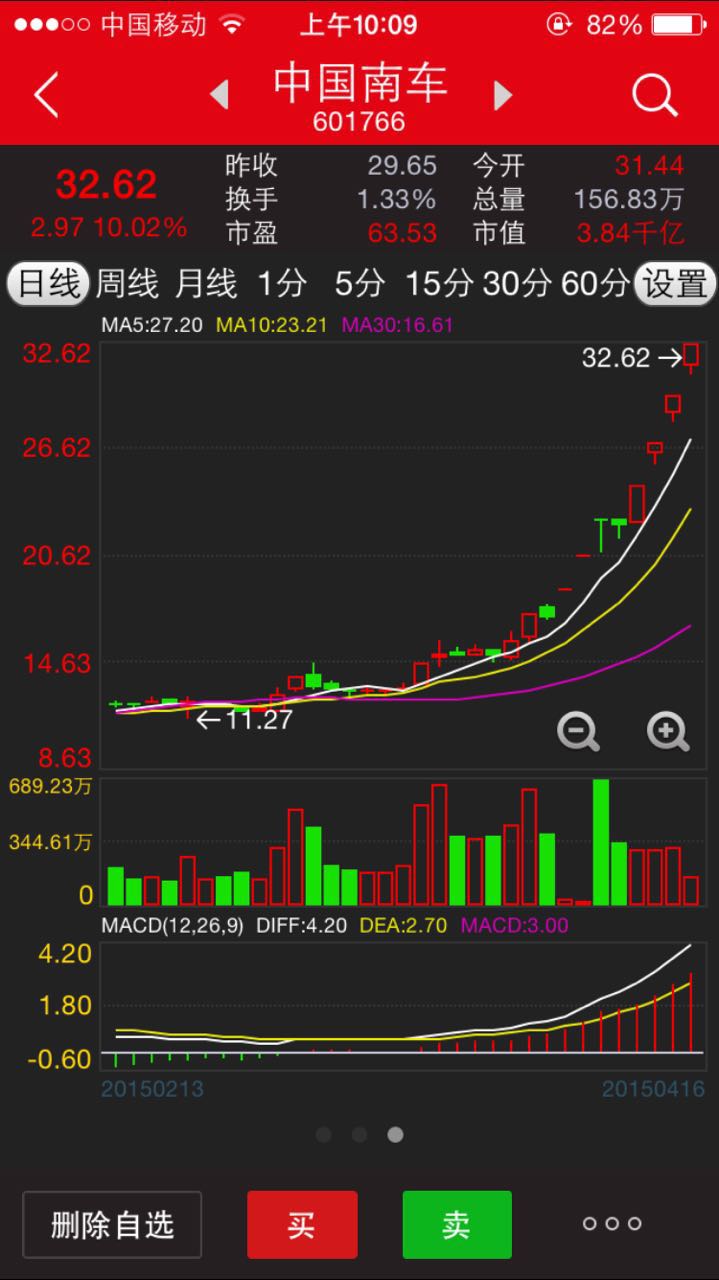Image resolution: width=719 pixels, height=1280 pixels.
Task: Tap the MA10:23.21 indicator label
Action: (x=272, y=325)
